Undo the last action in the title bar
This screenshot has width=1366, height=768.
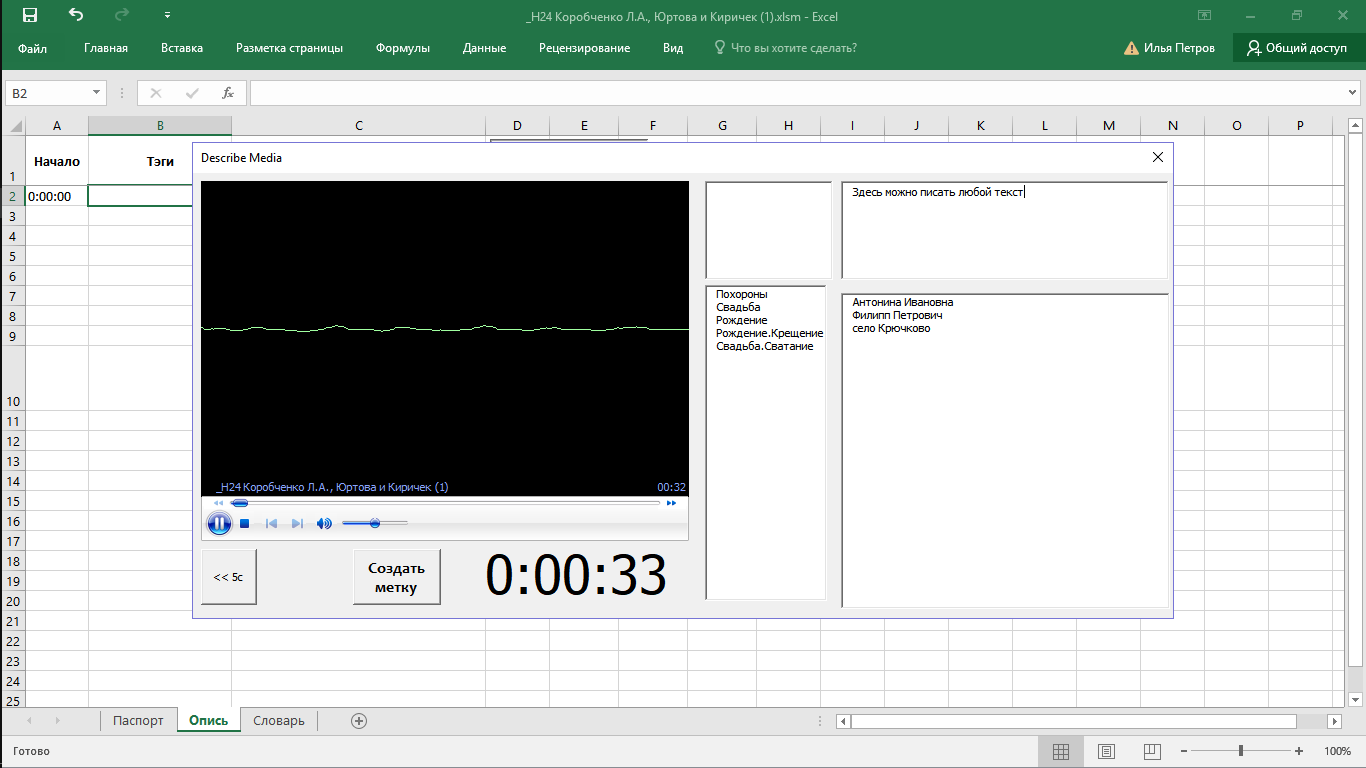[76, 16]
